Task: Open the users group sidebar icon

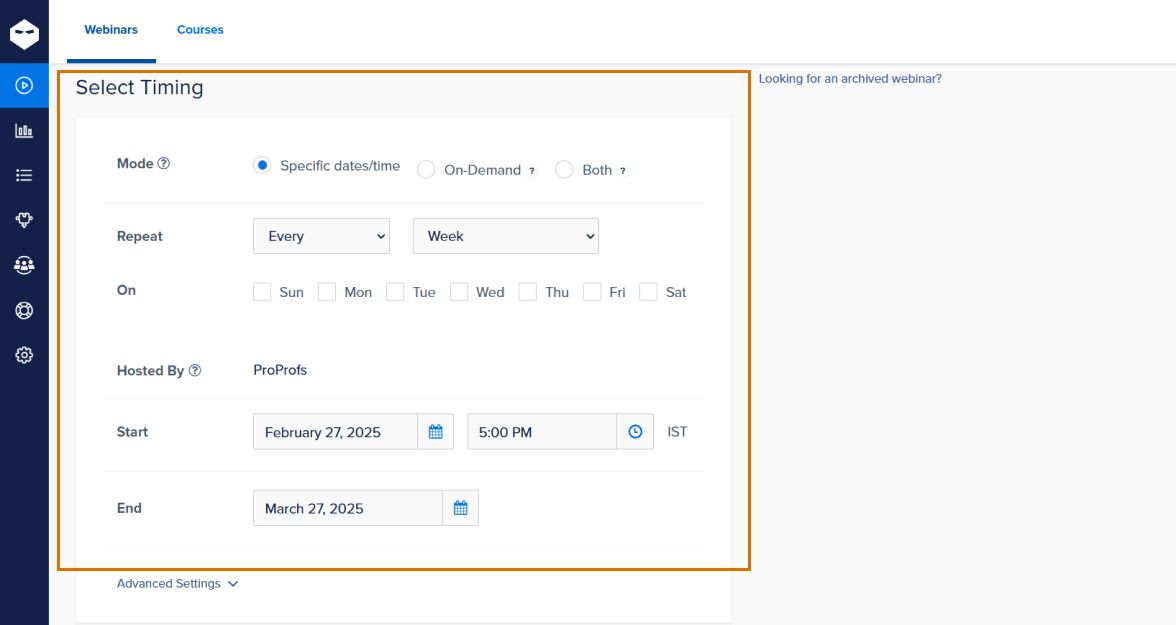Action: 24,265
